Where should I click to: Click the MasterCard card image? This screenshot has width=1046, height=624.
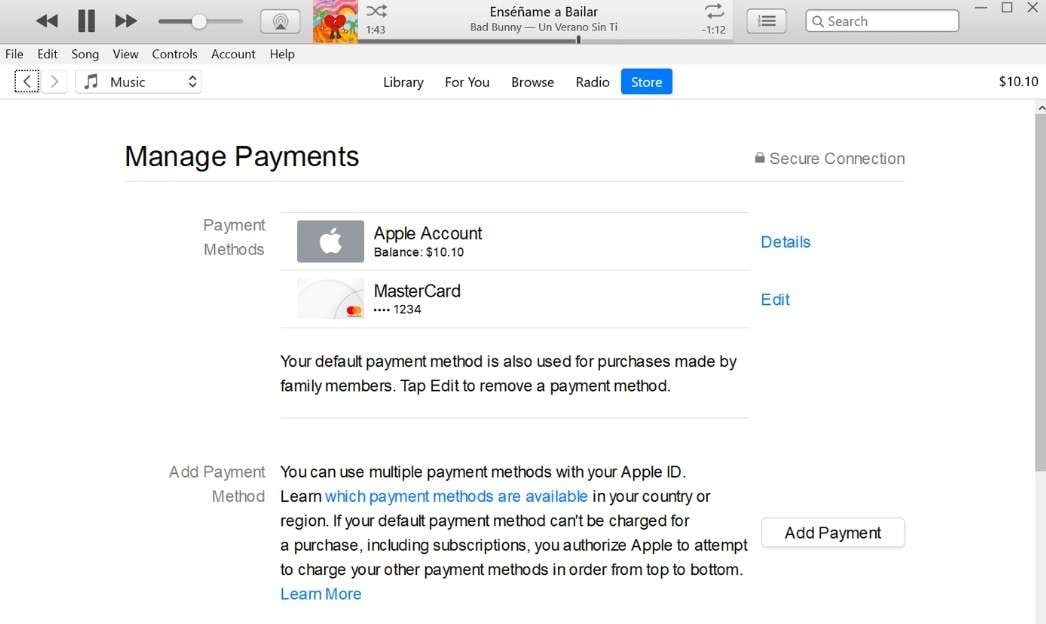(x=330, y=298)
